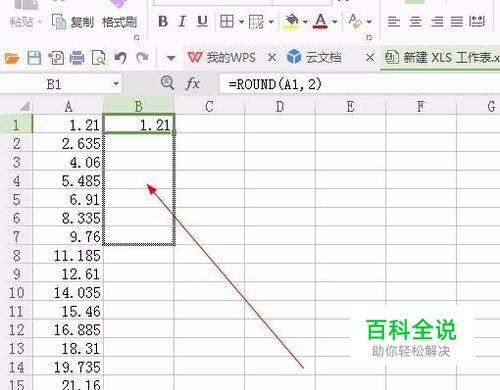Print the document
The width and height of the screenshot is (500, 390).
tap(77, 58)
